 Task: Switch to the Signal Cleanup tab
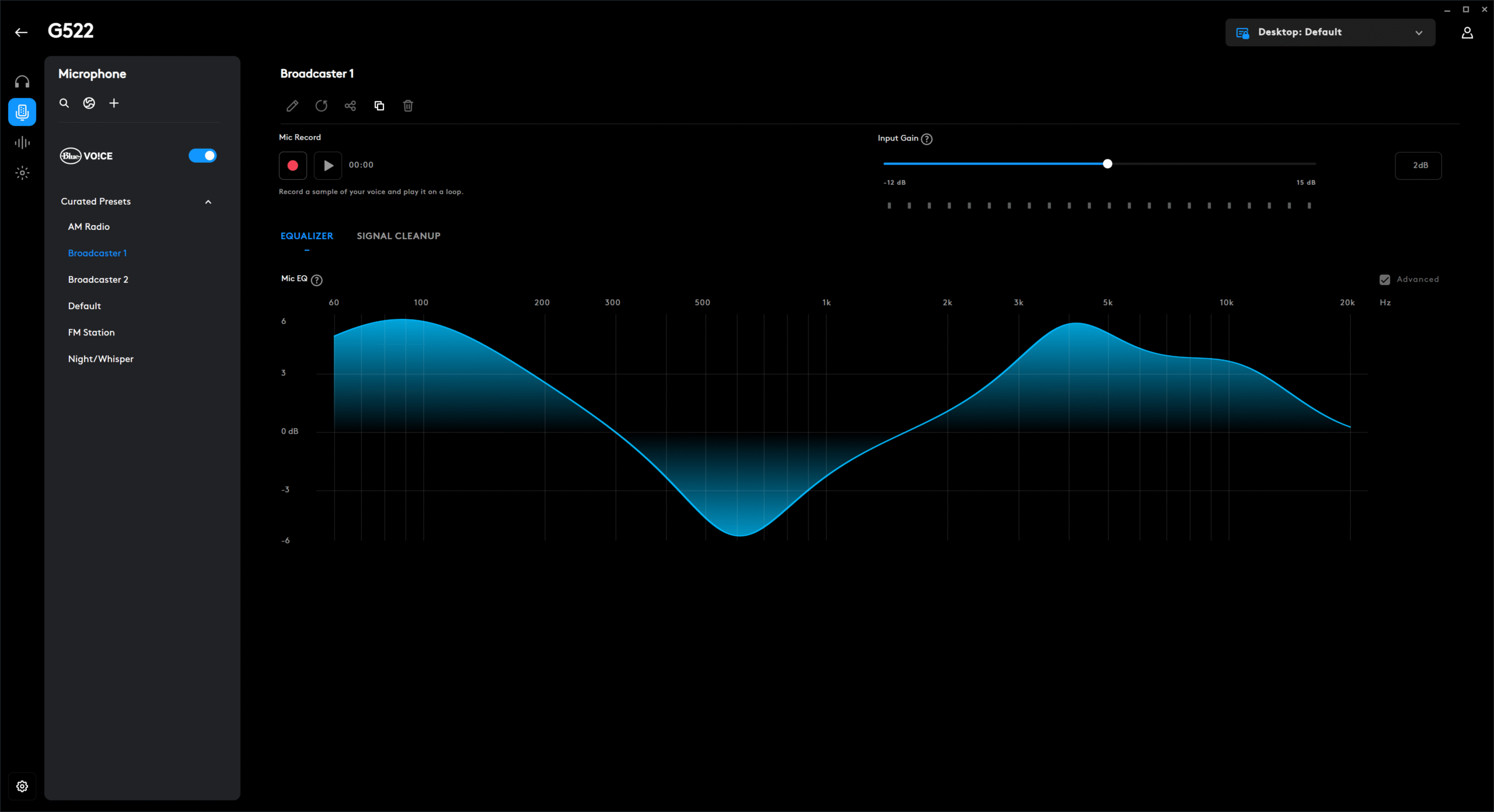coord(398,236)
